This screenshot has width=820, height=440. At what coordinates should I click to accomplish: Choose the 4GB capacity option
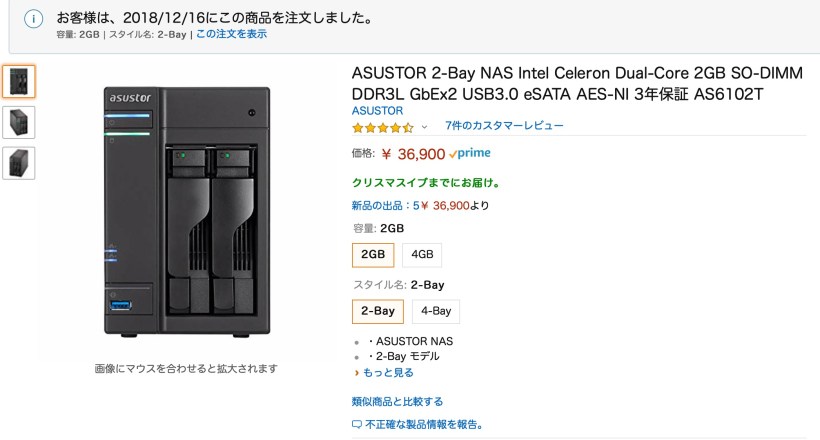pyautogui.click(x=422, y=254)
